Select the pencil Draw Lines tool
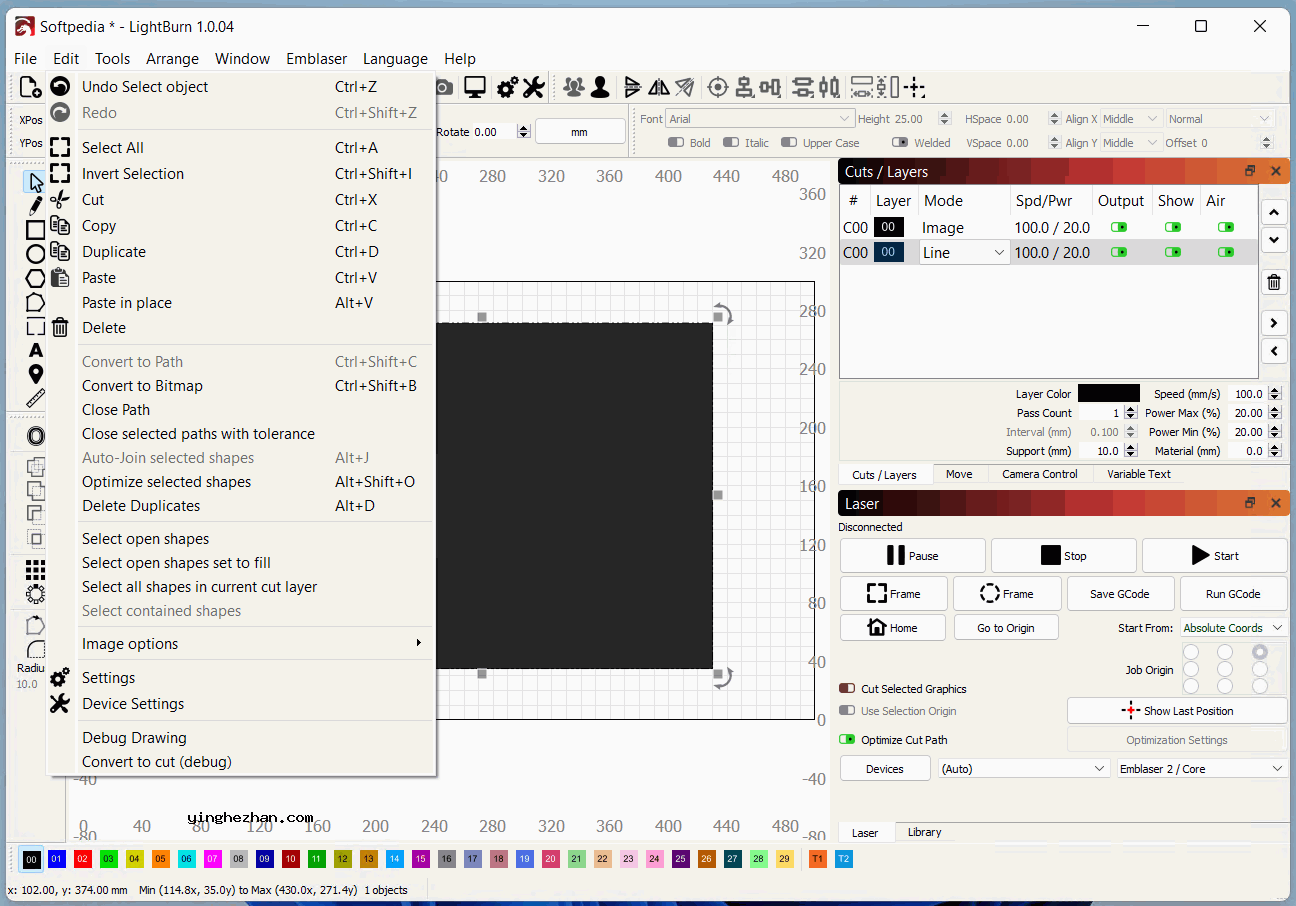The image size is (1296, 906). click(36, 206)
